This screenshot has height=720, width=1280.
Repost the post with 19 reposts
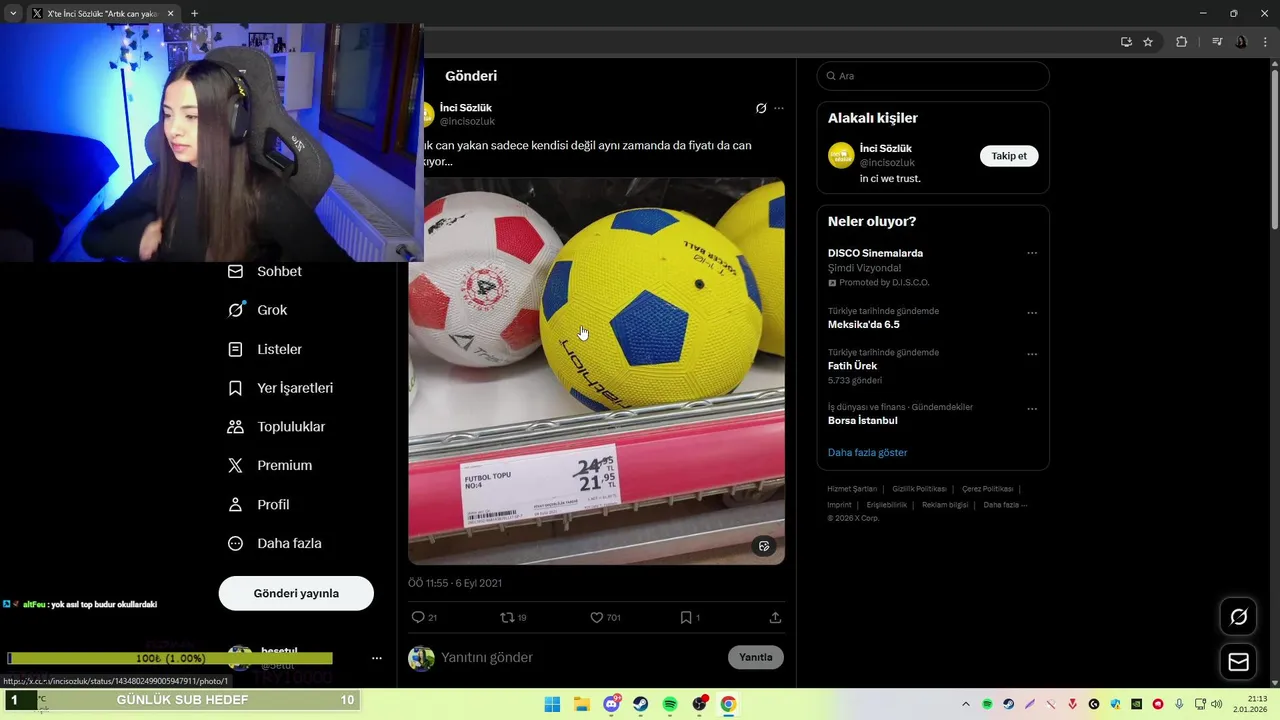click(x=507, y=617)
